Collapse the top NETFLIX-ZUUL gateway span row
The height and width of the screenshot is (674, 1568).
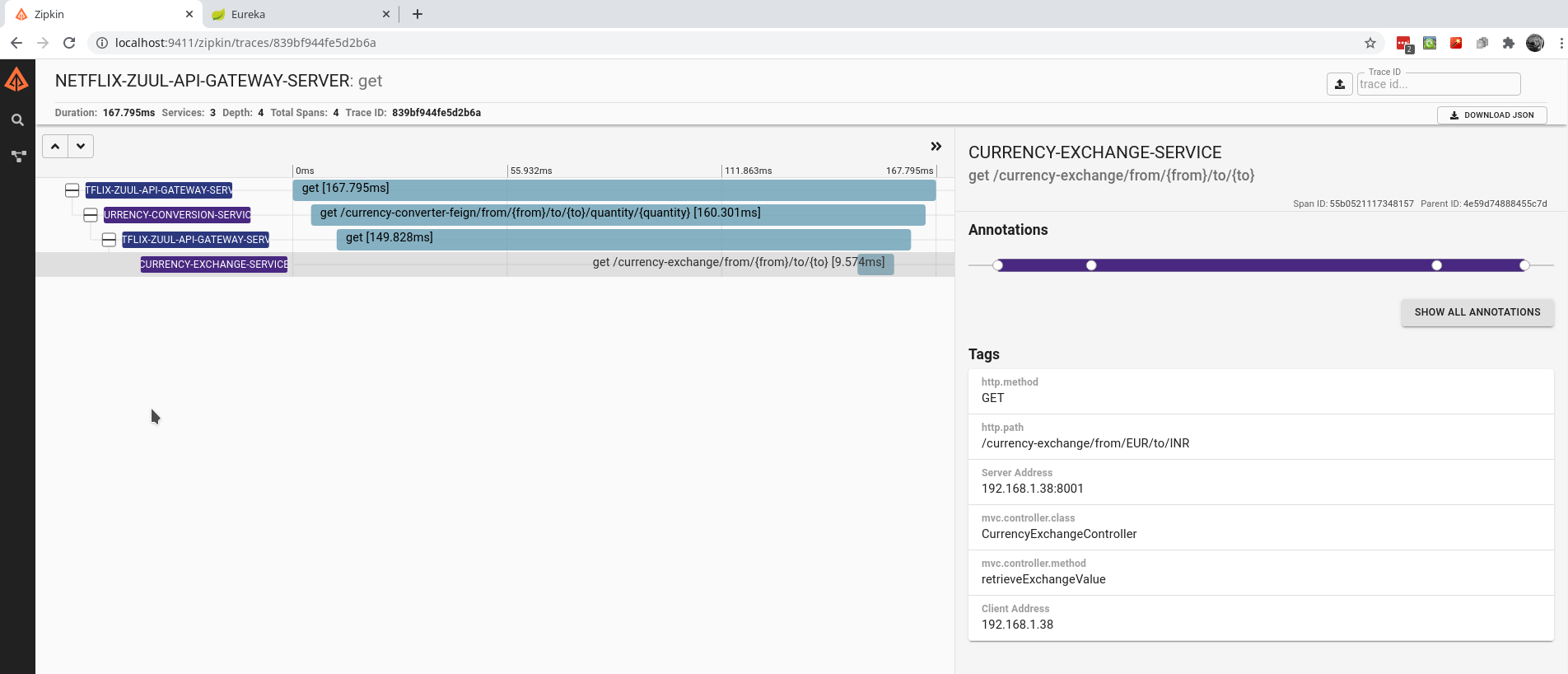[x=72, y=190]
